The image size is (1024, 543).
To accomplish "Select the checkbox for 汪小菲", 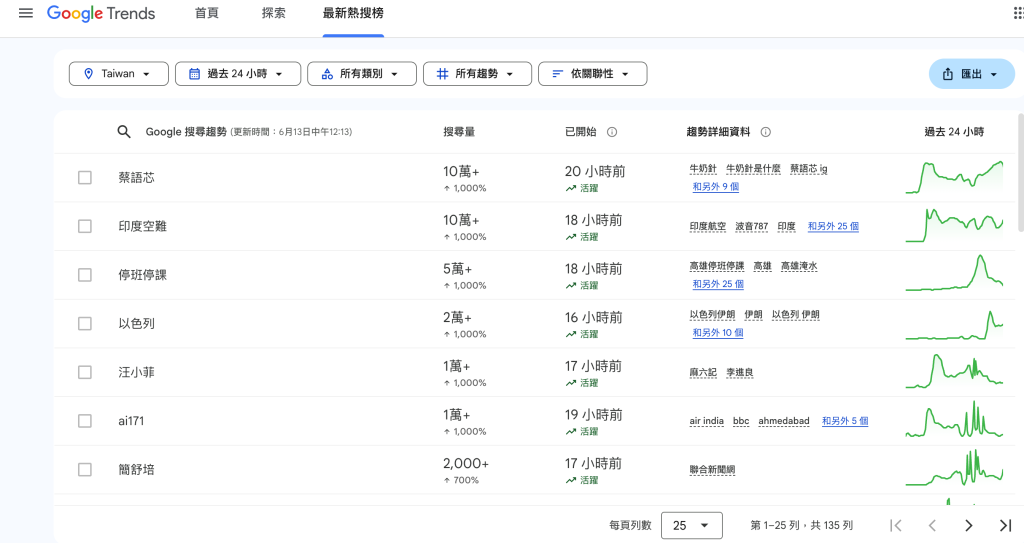I will pos(85,372).
